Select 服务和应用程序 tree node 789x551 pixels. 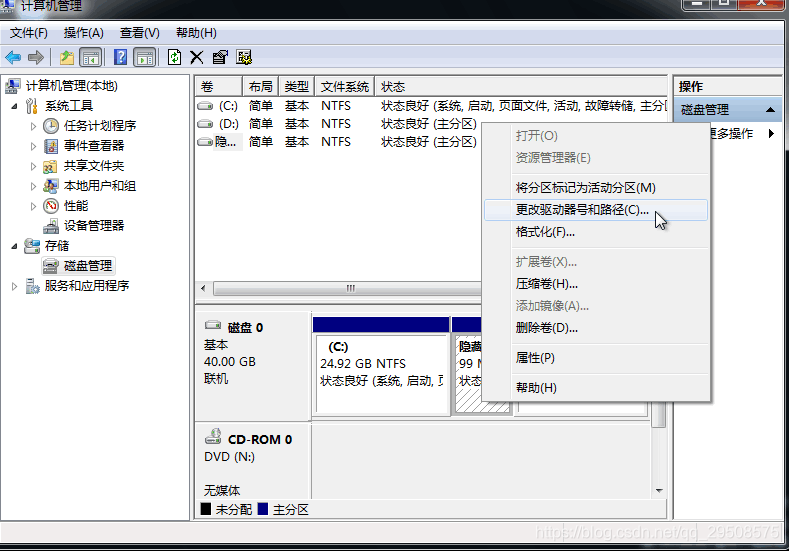tap(87, 286)
